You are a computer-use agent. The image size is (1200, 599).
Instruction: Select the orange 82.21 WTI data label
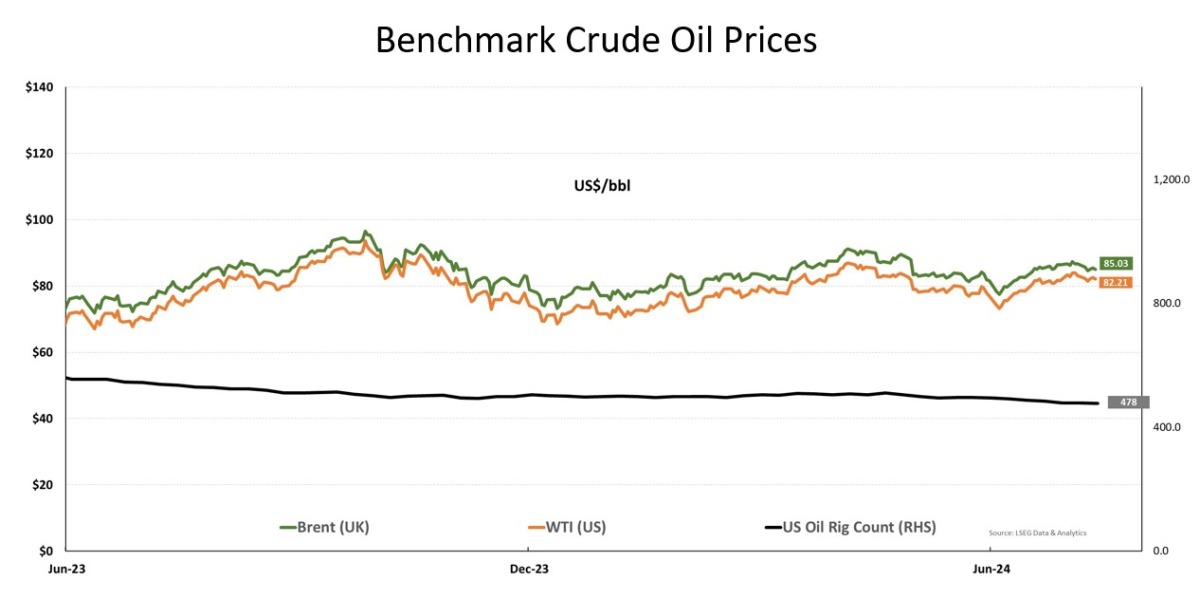pyautogui.click(x=1116, y=283)
